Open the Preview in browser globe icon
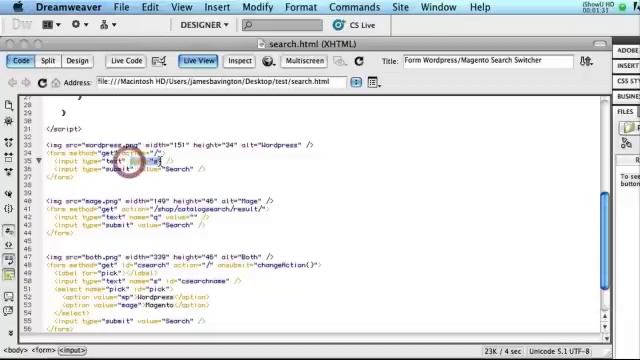This screenshot has height=360, width=640. [268, 61]
